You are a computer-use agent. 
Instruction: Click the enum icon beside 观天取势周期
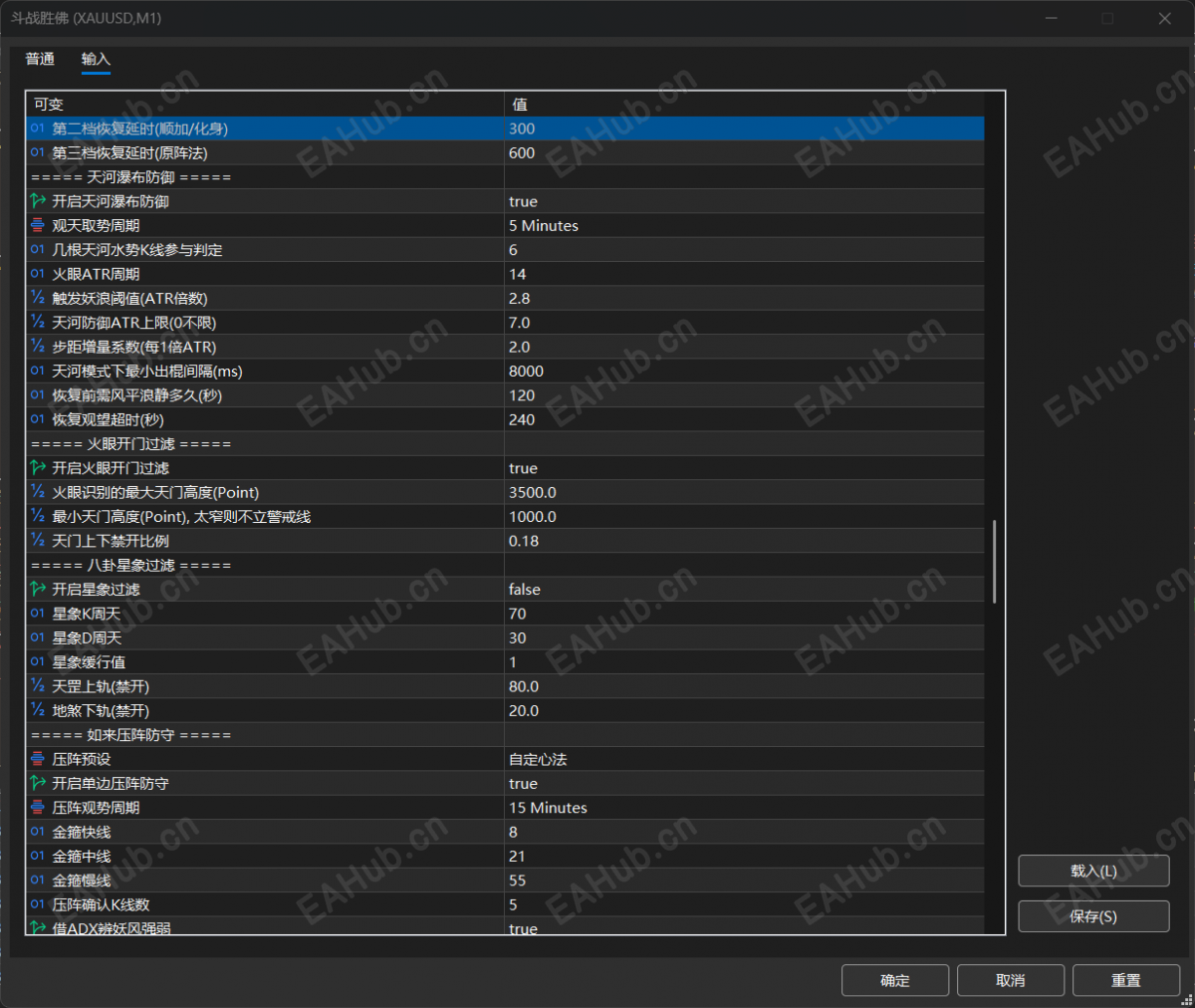pyautogui.click(x=38, y=225)
